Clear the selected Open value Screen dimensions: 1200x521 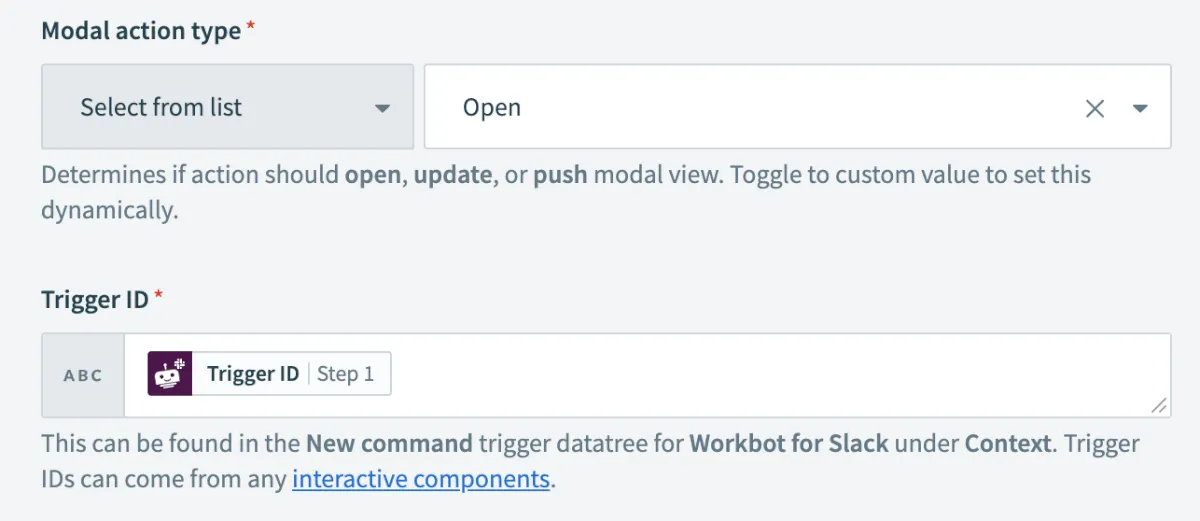1095,108
